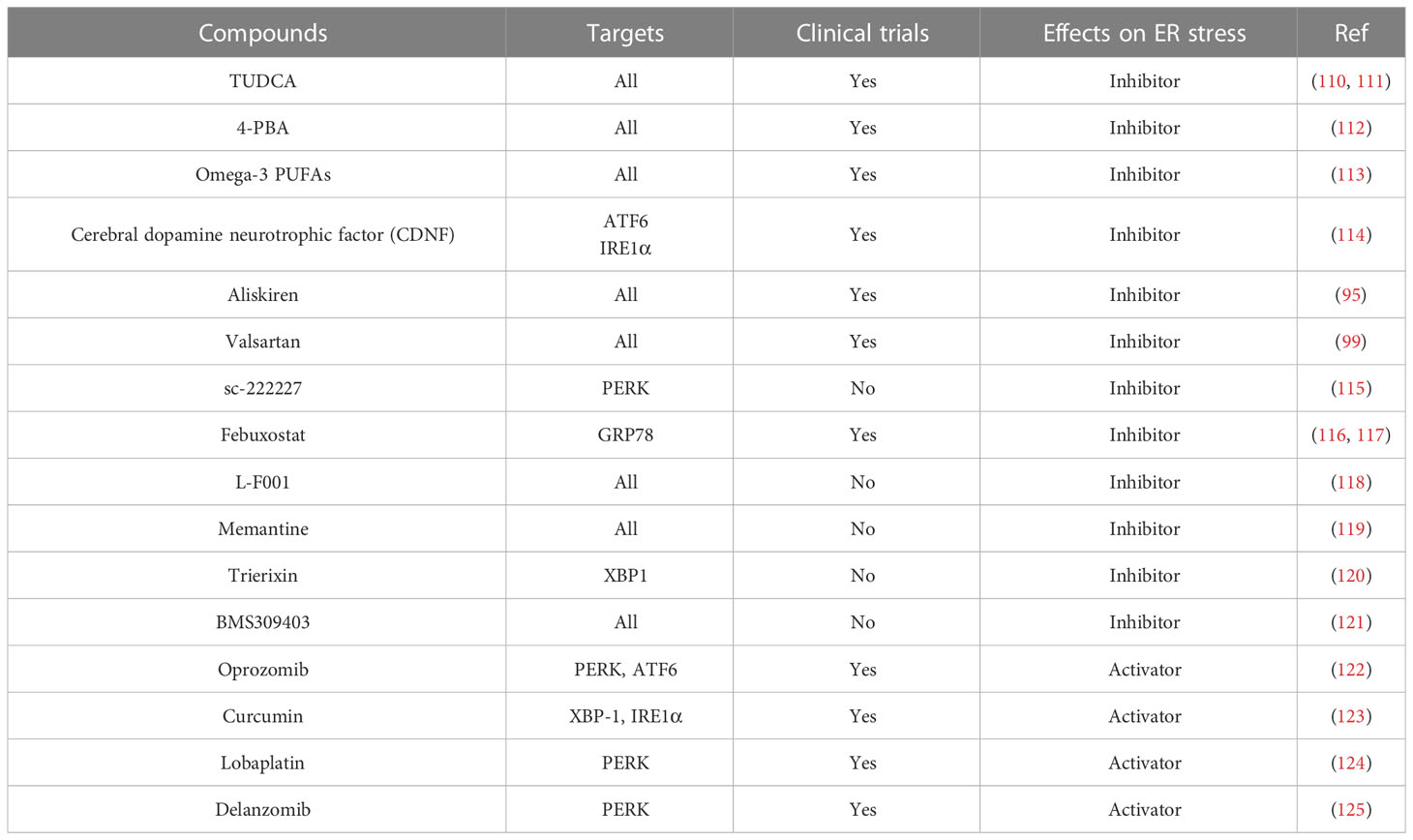Open reference 115 for sc-222227
The width and height of the screenshot is (1413, 840).
coord(1351,389)
